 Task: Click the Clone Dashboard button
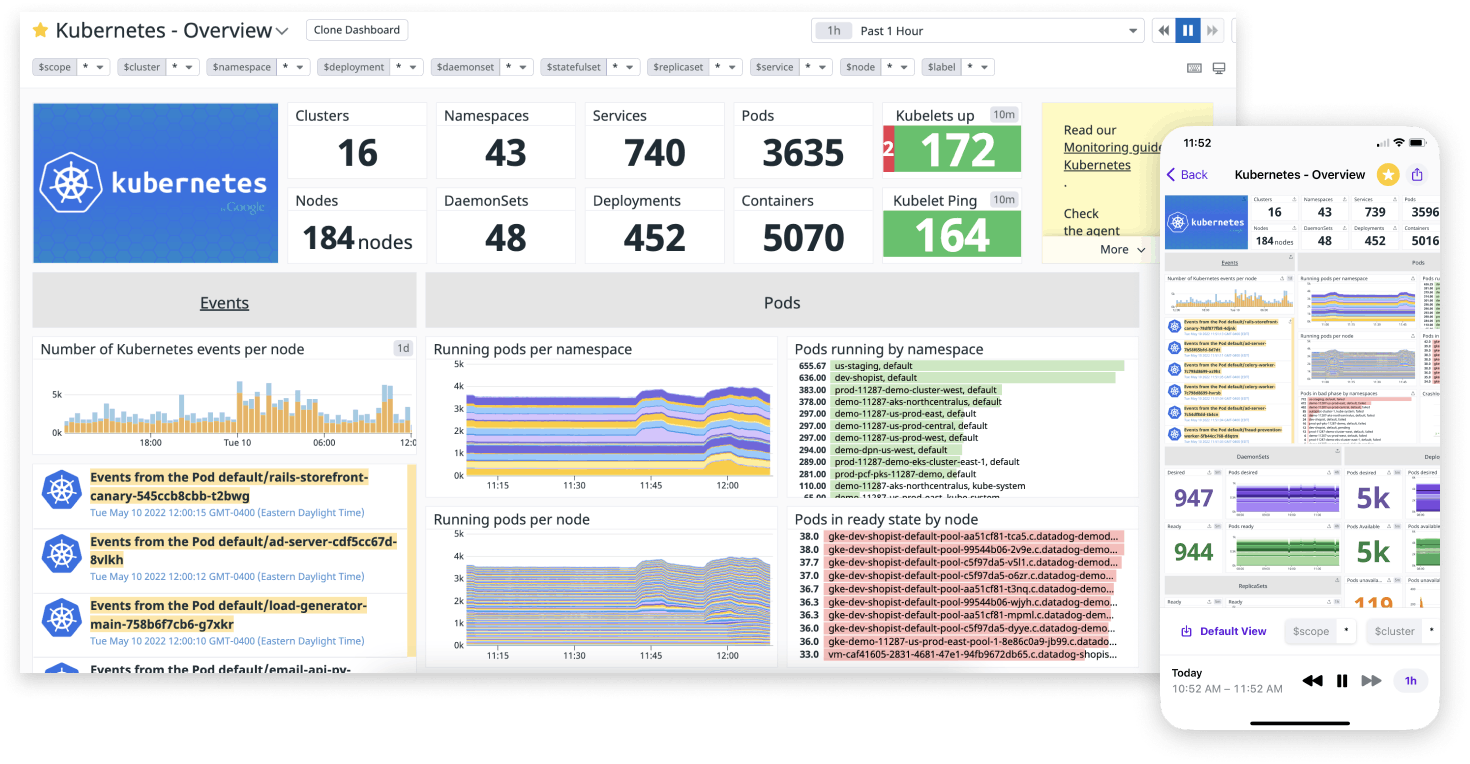point(356,30)
